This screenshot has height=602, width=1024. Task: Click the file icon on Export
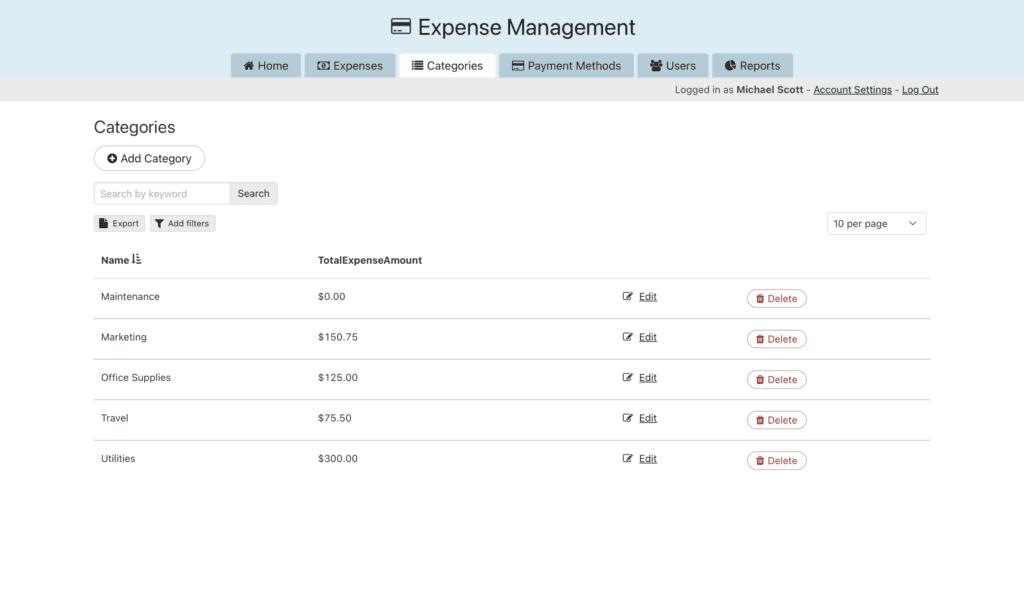(x=104, y=224)
